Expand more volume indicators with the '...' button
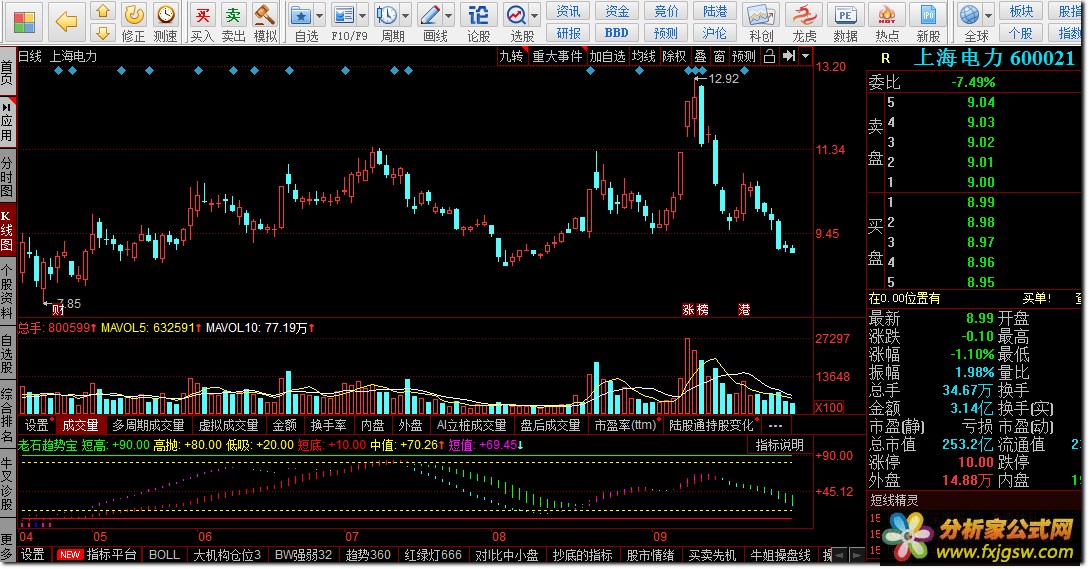This screenshot has height=569, width=1090. 776,425
